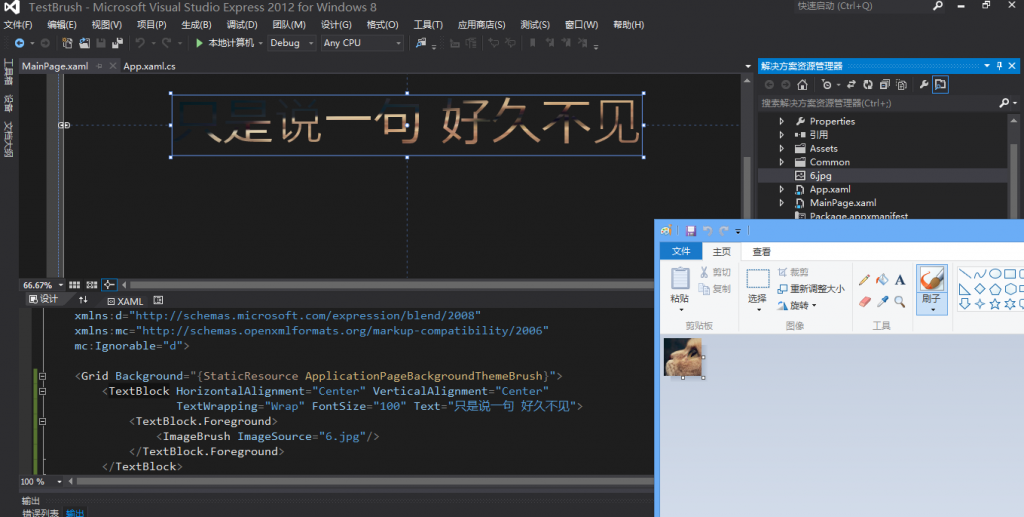The image size is (1024, 517).
Task: Open the local machine (本地计算机) target dropdown arrow
Action: (x=261, y=43)
